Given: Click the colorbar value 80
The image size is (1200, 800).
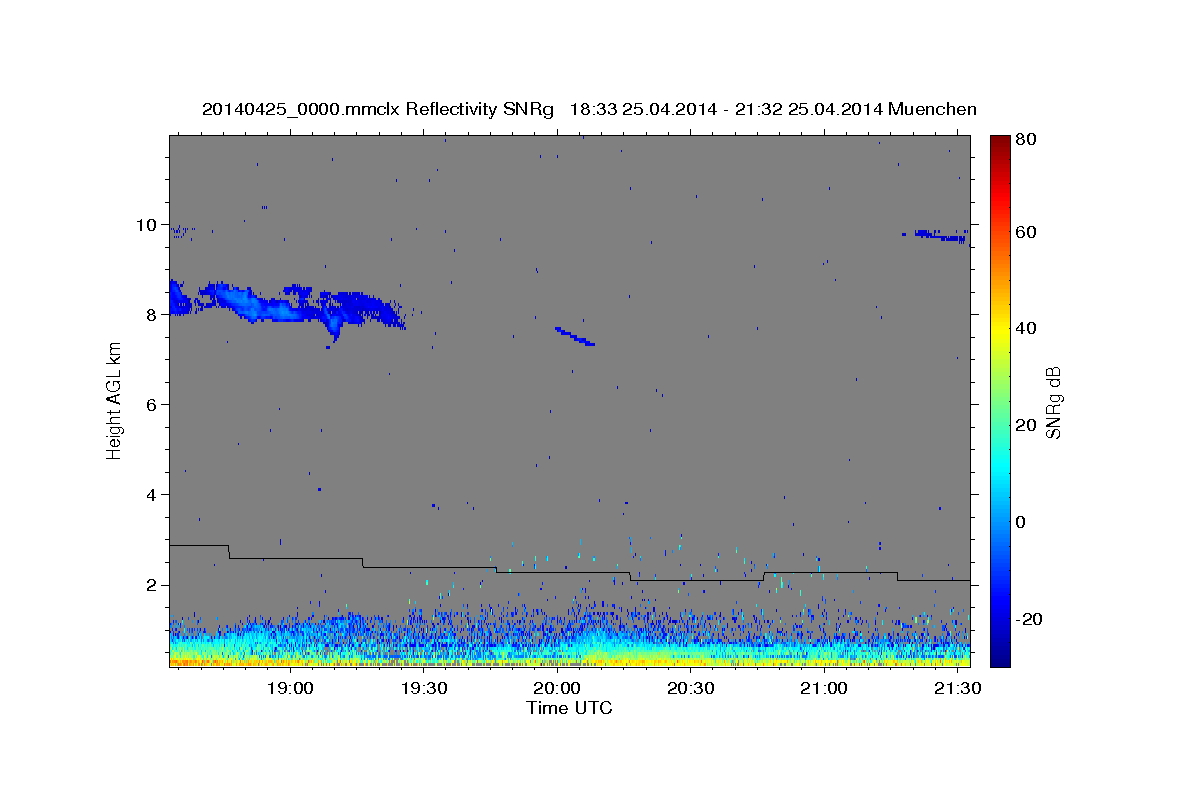Looking at the screenshot, I should pyautogui.click(x=1026, y=140).
